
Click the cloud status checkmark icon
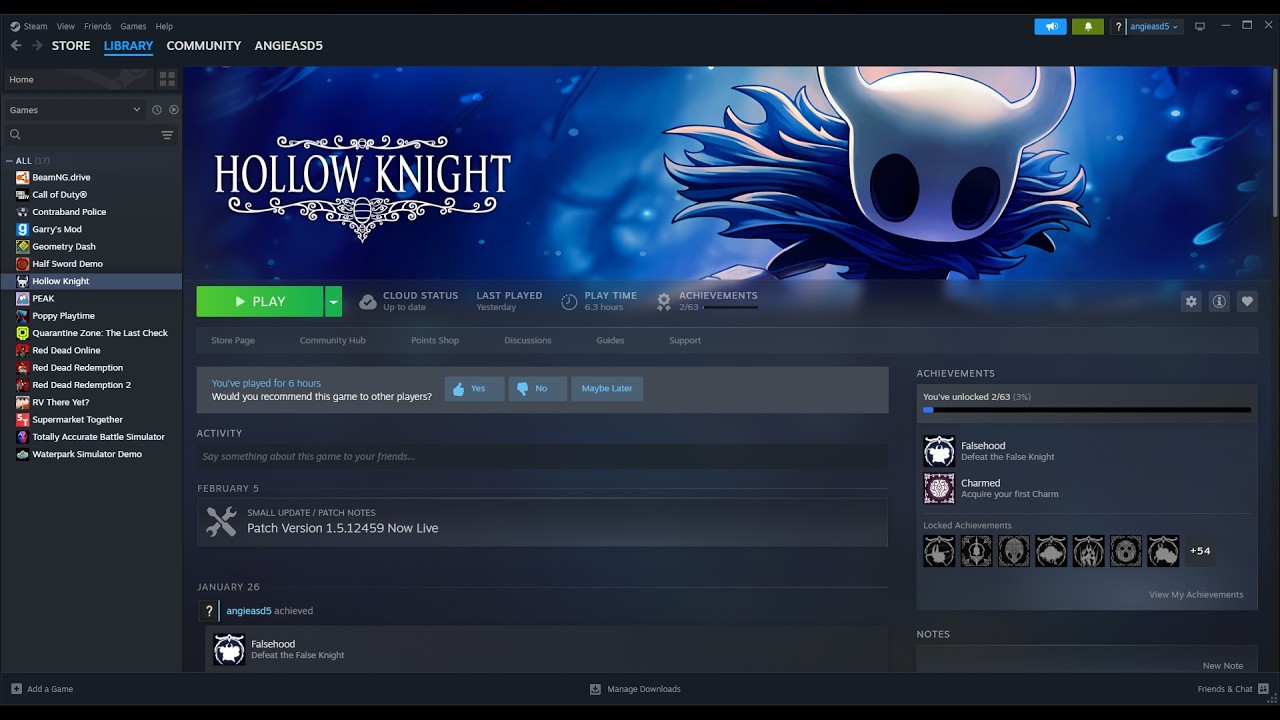click(368, 301)
